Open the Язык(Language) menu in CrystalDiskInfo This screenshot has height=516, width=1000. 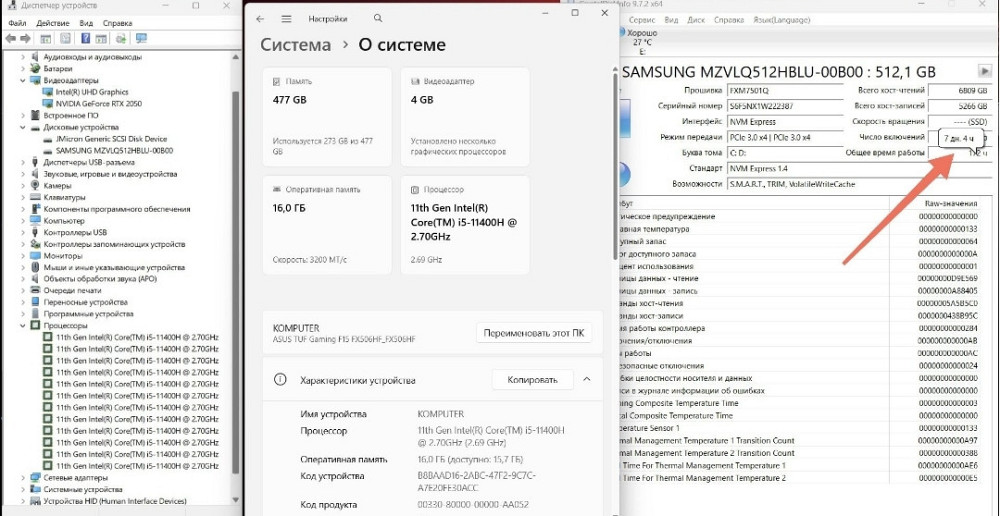(781, 20)
